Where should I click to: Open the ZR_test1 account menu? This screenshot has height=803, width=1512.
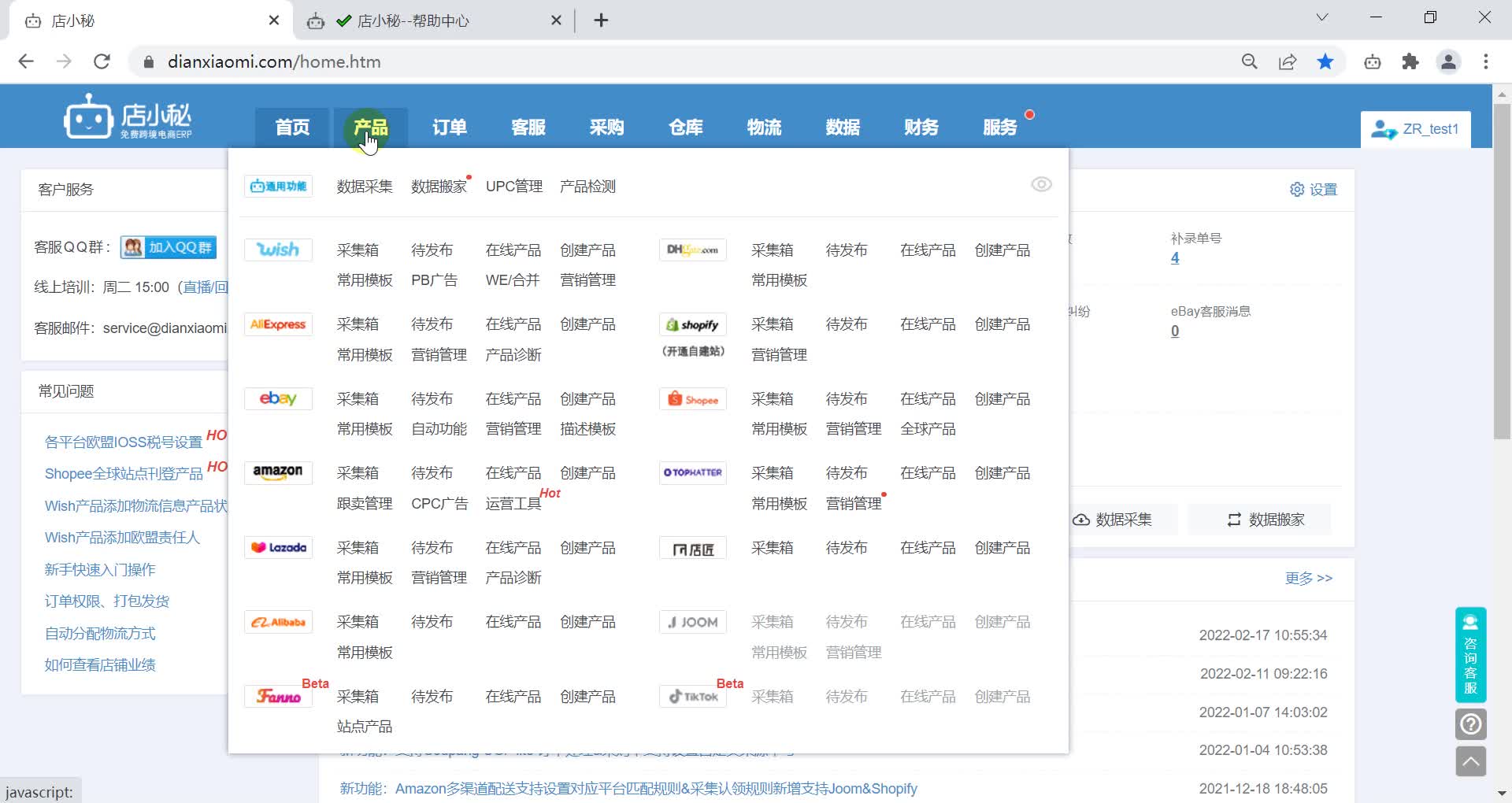click(x=1415, y=129)
